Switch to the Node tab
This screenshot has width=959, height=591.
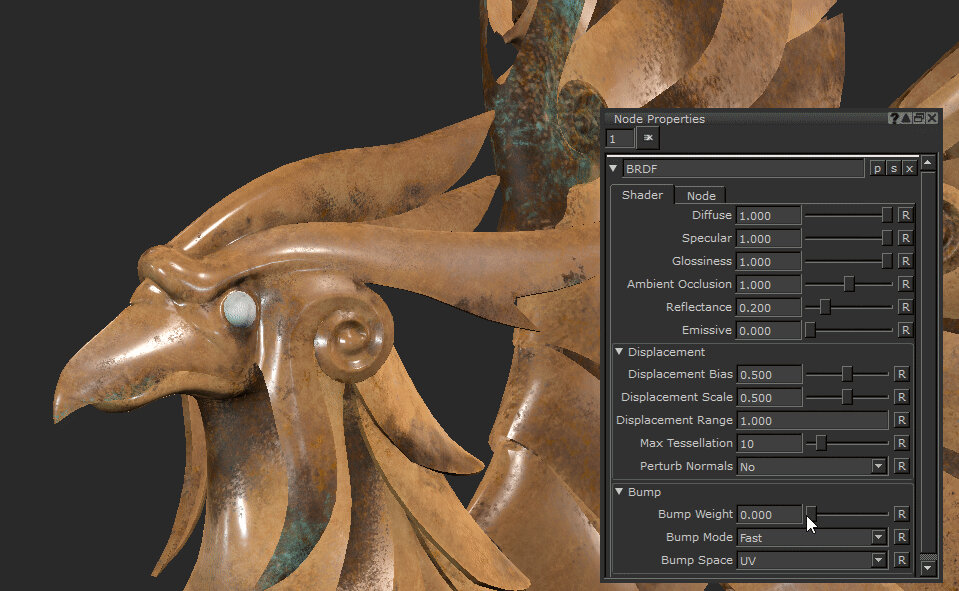pyautogui.click(x=700, y=196)
